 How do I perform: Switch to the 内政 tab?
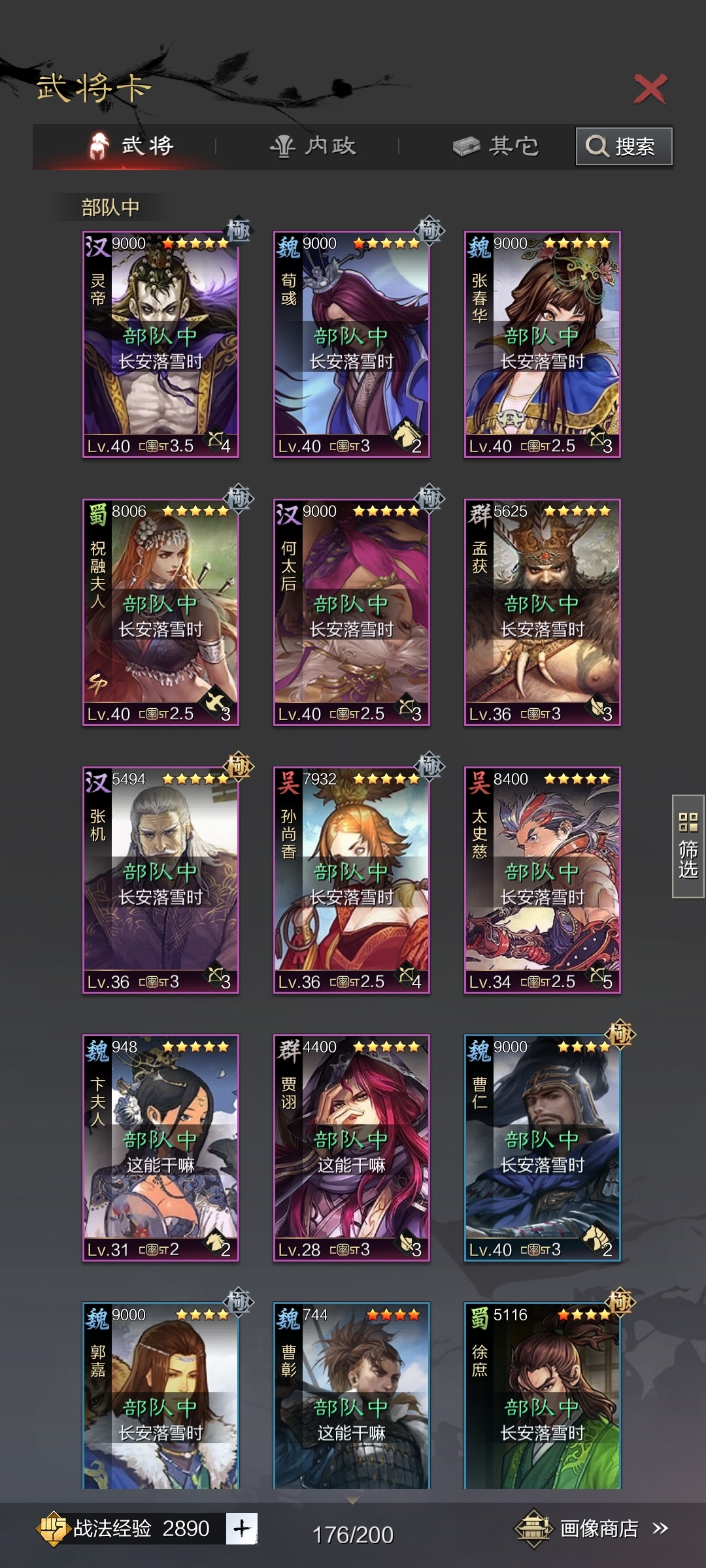[313, 146]
